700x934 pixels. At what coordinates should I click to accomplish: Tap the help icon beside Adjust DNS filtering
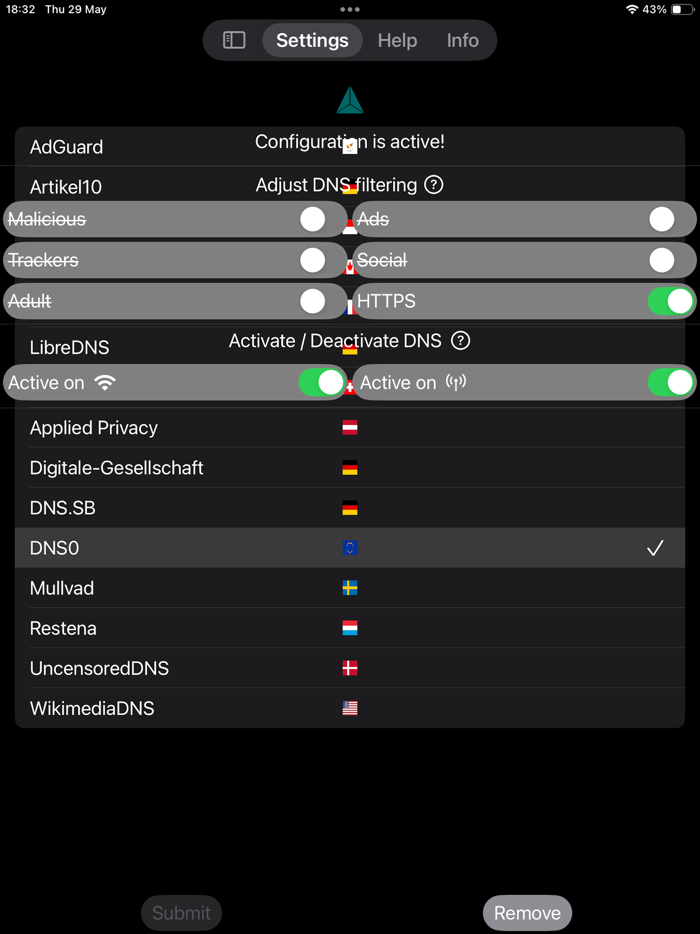(x=436, y=185)
